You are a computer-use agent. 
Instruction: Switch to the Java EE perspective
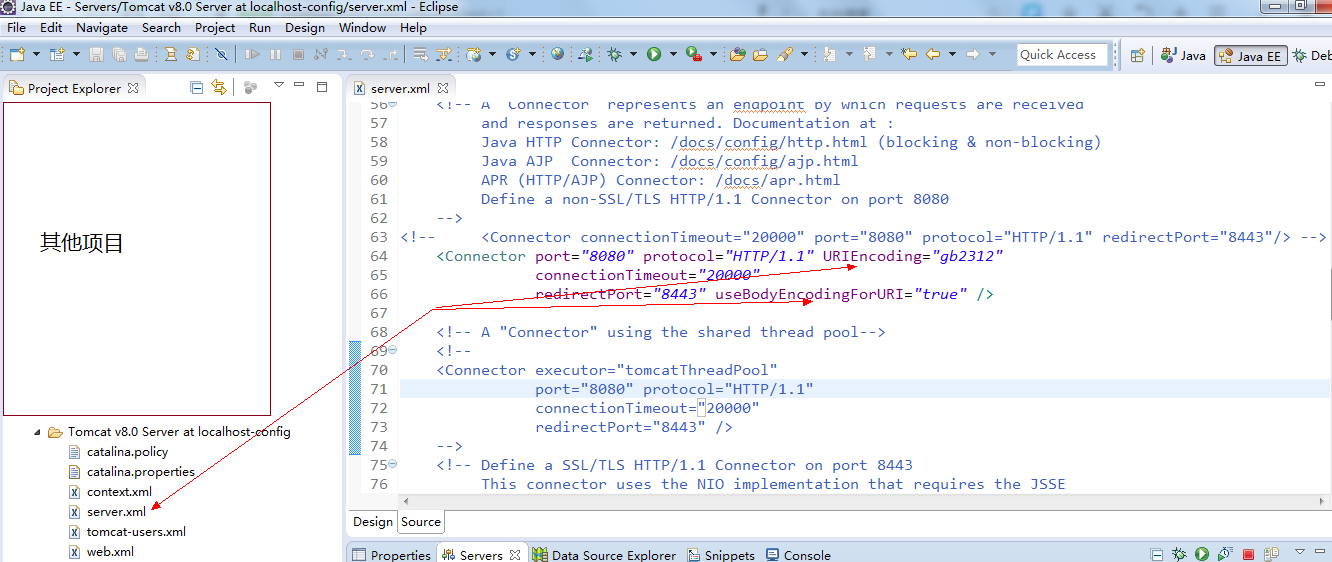pyautogui.click(x=1250, y=56)
